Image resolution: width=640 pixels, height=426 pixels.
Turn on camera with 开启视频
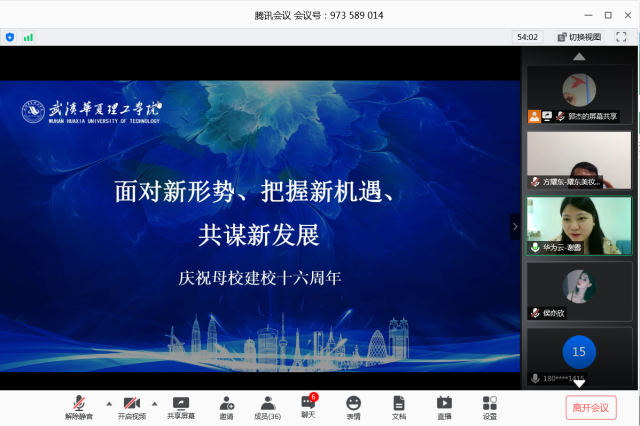click(x=132, y=408)
